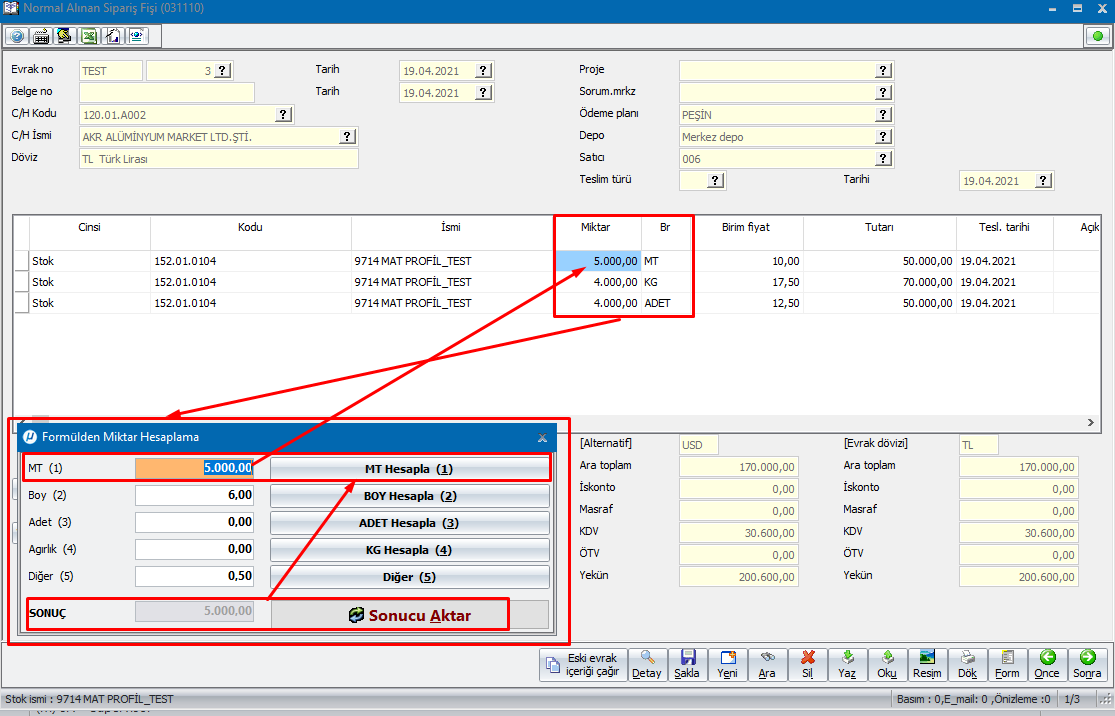Click the Yaz button

pyautogui.click(x=847, y=666)
